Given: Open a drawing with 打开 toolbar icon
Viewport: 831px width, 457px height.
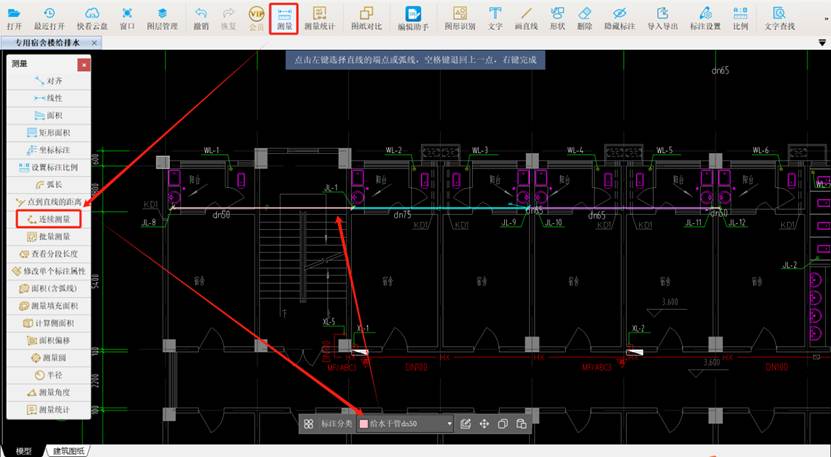Looking at the screenshot, I should 14,18.
